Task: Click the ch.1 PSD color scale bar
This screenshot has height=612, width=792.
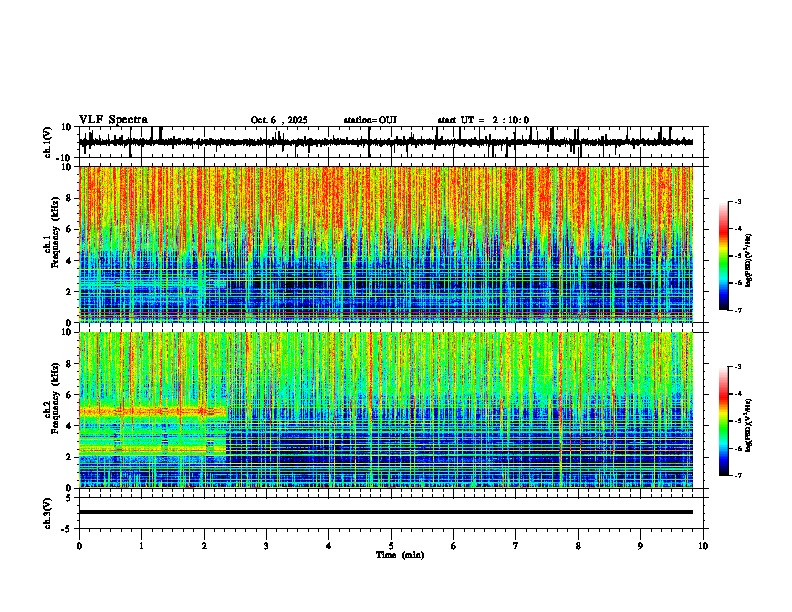Action: (x=724, y=256)
